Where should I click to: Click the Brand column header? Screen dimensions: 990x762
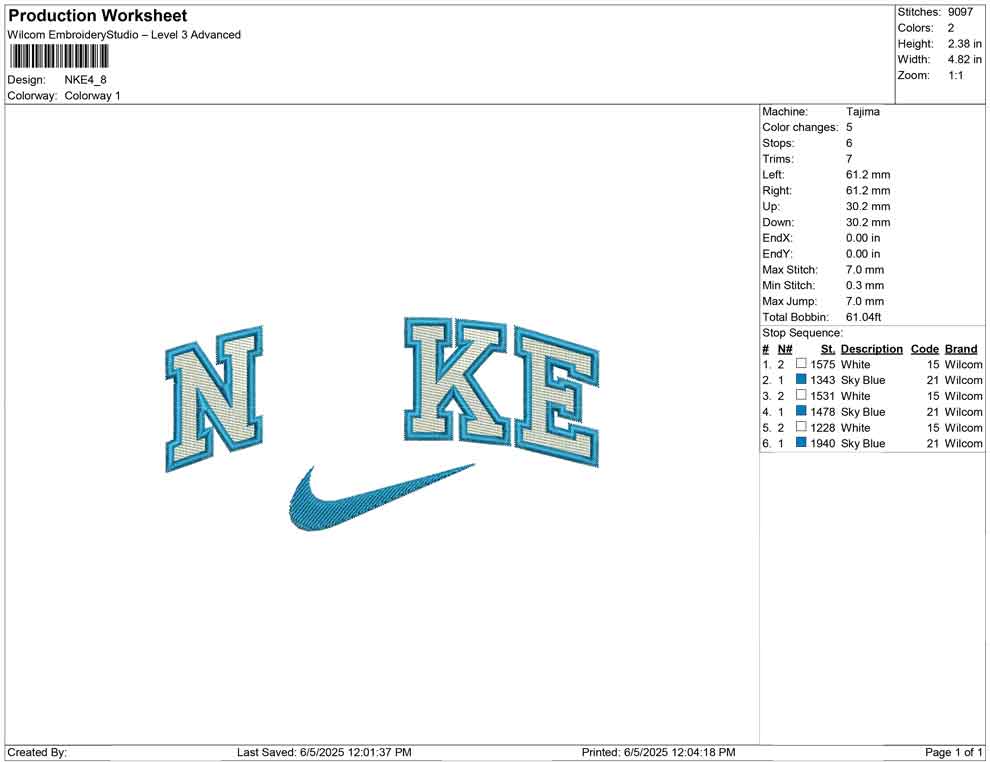961,348
